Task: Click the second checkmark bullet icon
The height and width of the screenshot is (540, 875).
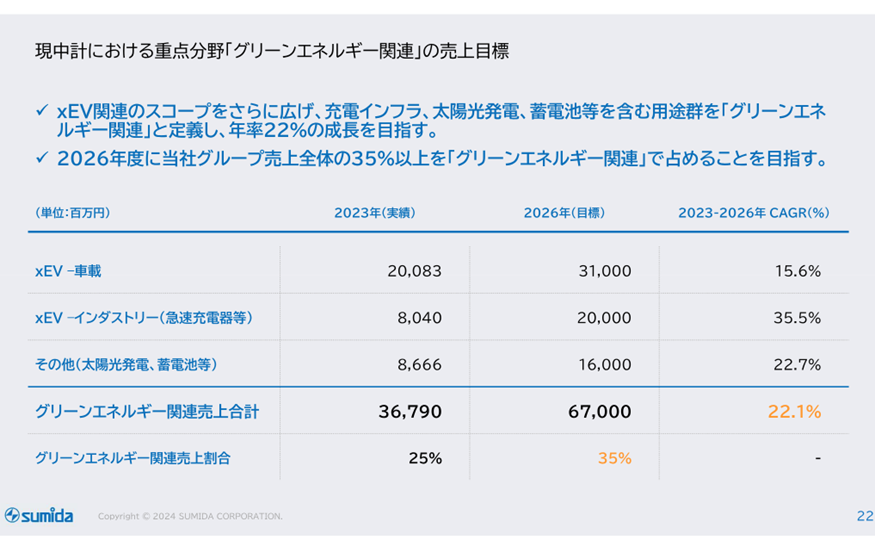Action: (42, 158)
